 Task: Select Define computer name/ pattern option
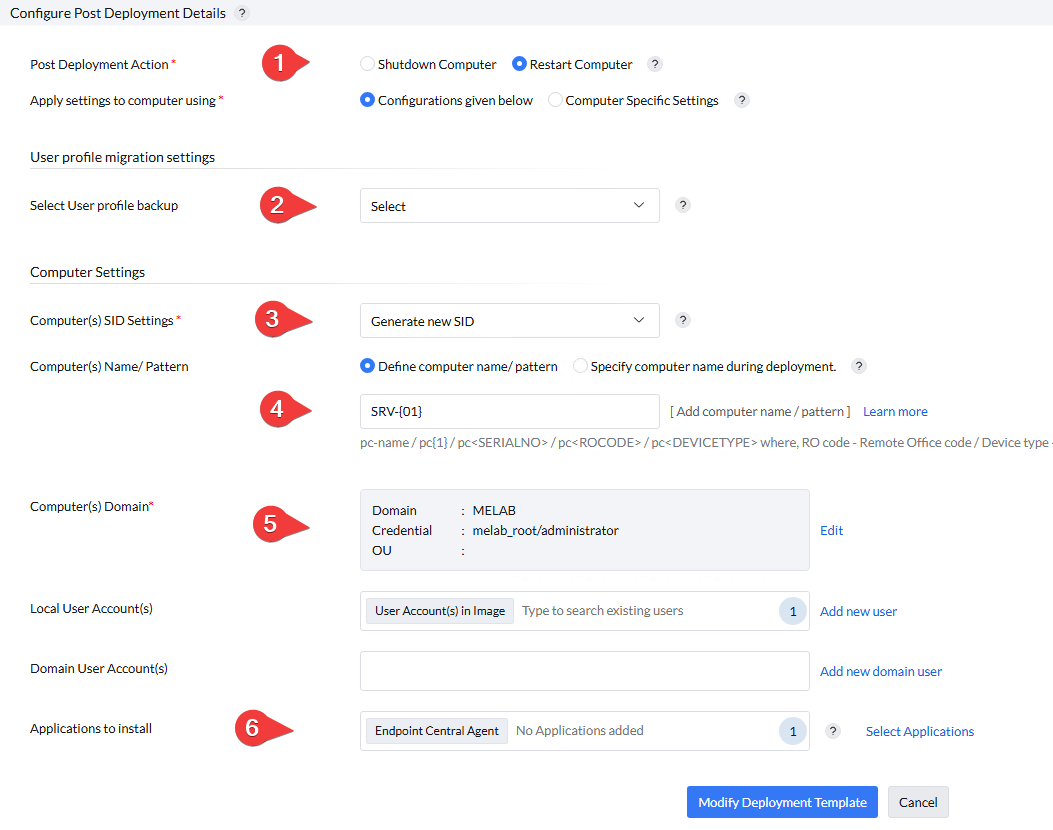(x=367, y=366)
